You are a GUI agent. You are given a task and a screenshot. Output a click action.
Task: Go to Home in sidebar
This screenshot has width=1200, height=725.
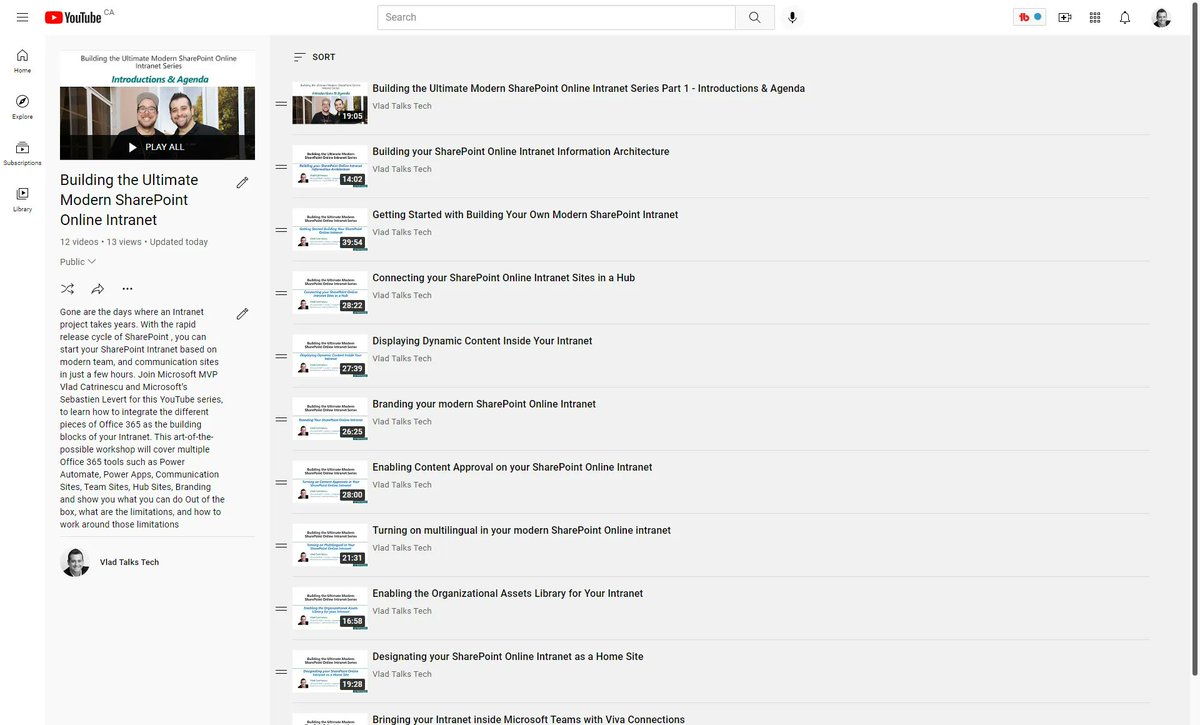point(22,61)
